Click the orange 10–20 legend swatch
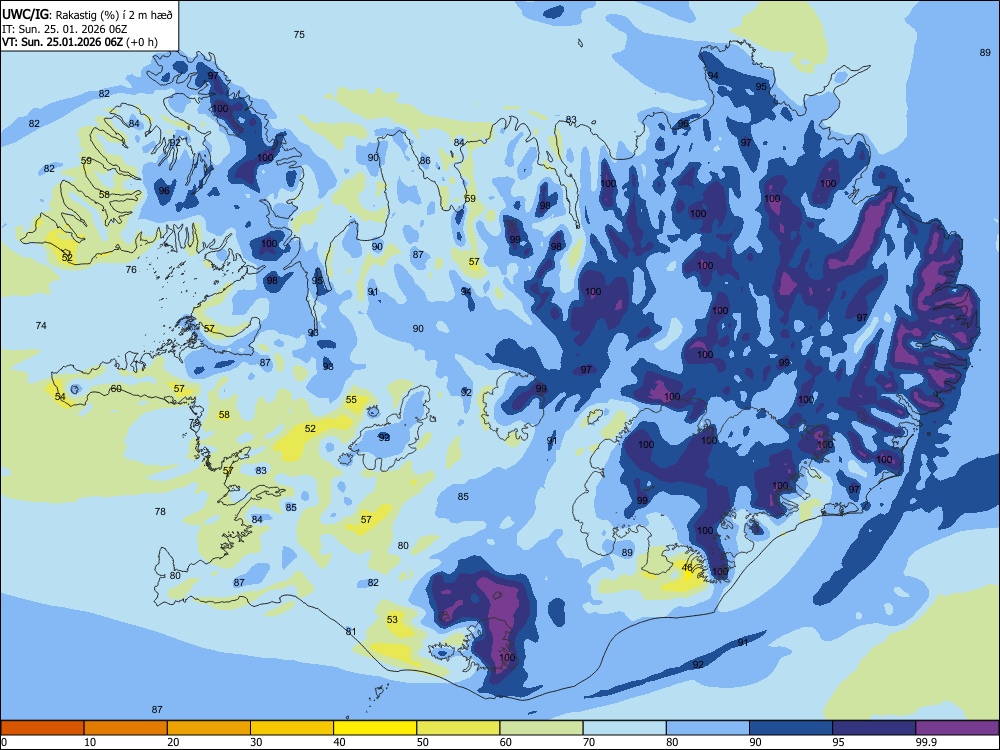 pyautogui.click(x=126, y=728)
